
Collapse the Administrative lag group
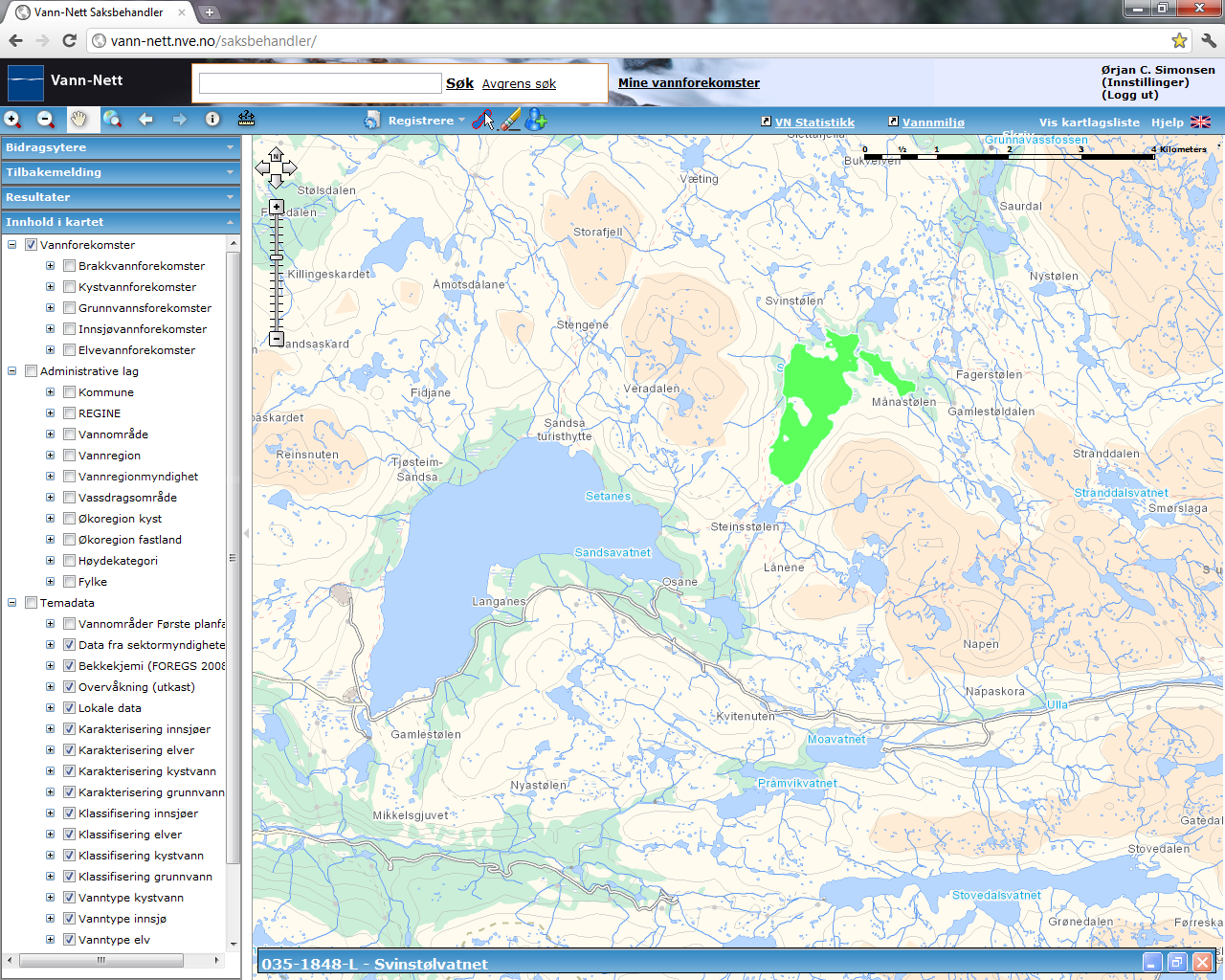11,371
